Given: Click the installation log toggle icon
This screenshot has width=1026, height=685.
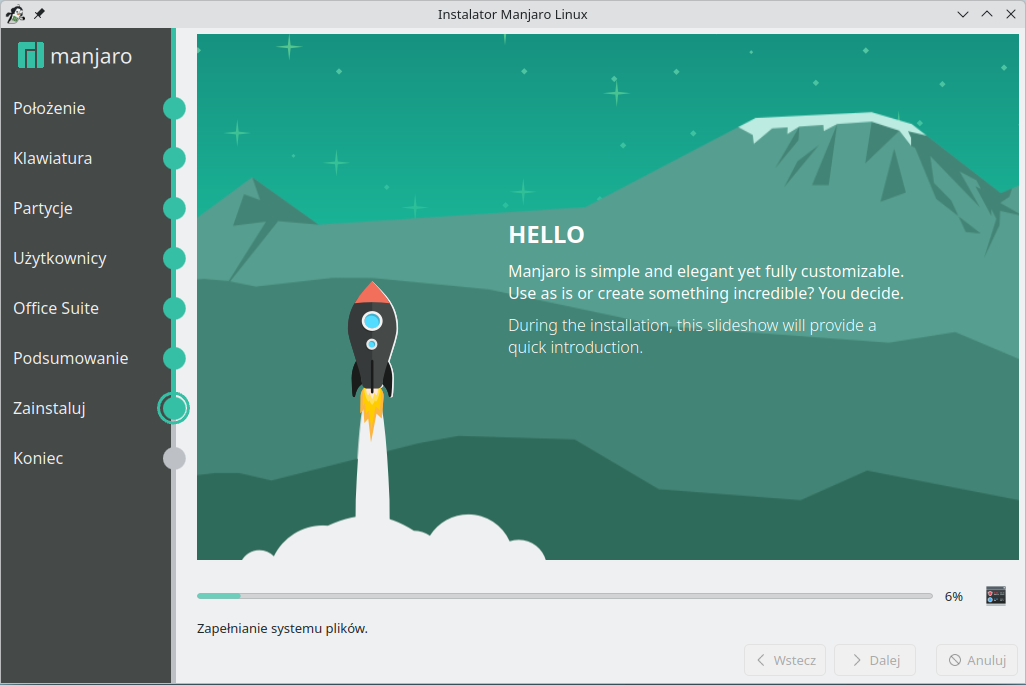Looking at the screenshot, I should (995, 596).
